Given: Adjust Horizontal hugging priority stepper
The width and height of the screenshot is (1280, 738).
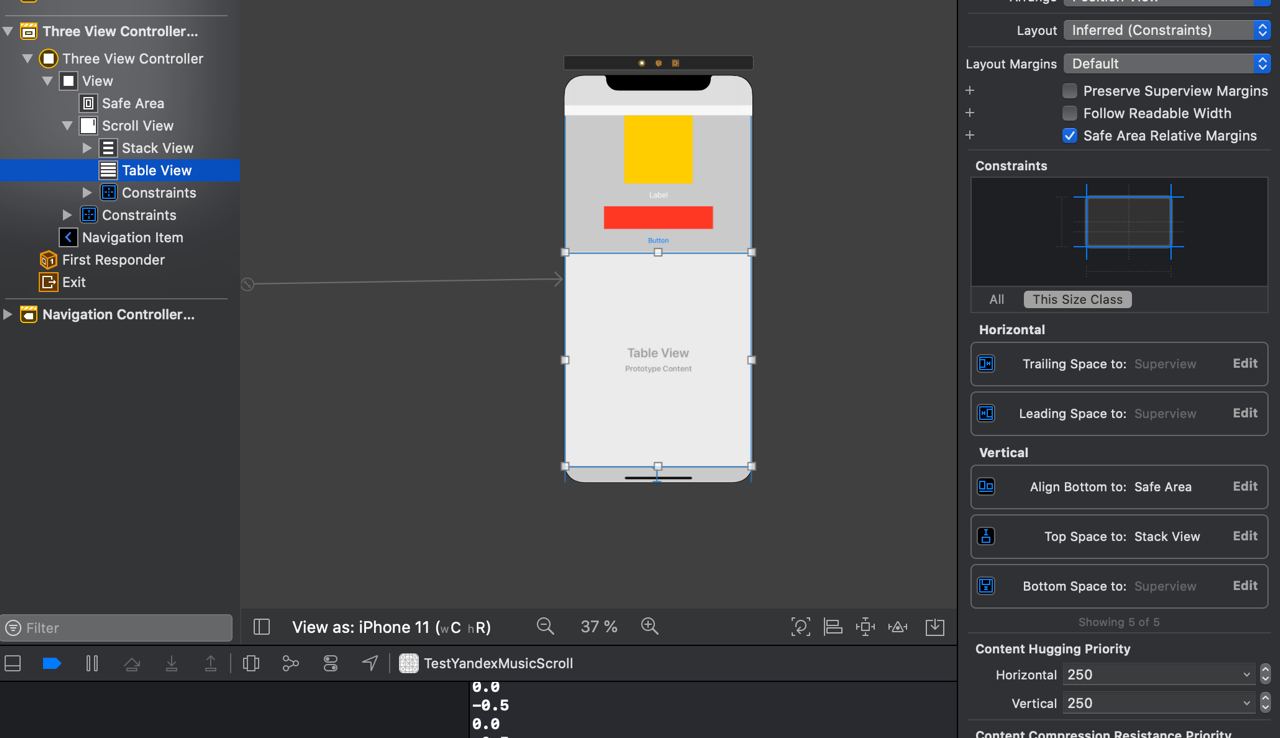Looking at the screenshot, I should tap(1265, 675).
